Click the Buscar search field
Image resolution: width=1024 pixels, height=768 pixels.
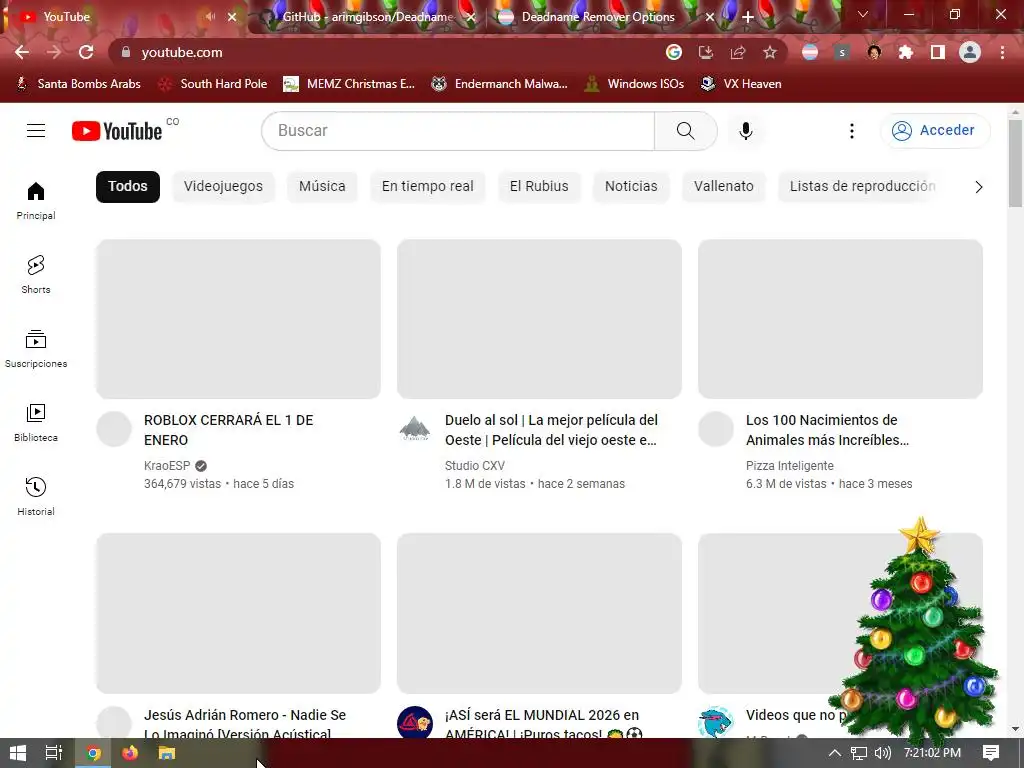coord(458,131)
